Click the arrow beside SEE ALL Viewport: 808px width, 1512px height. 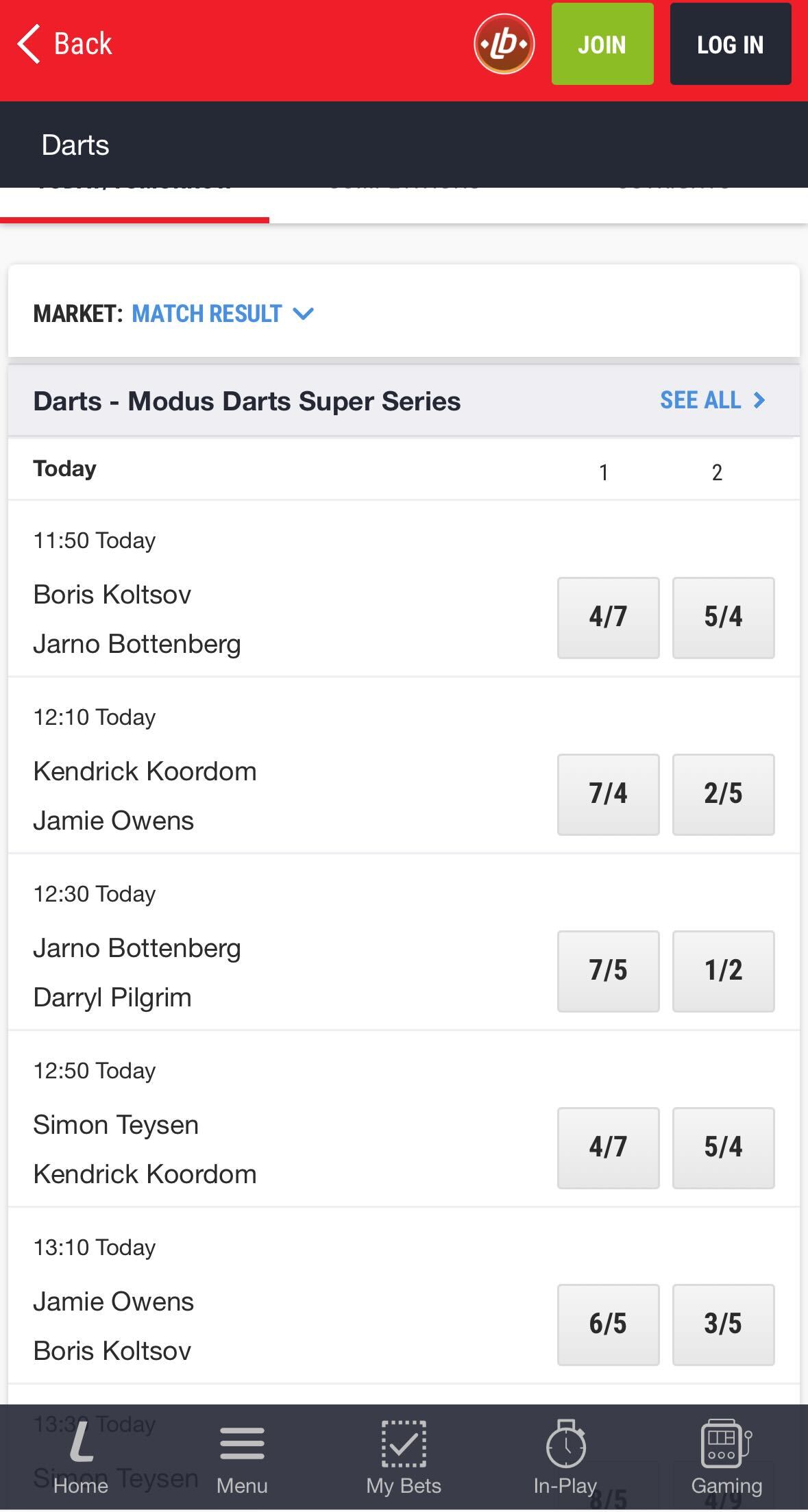tap(758, 400)
